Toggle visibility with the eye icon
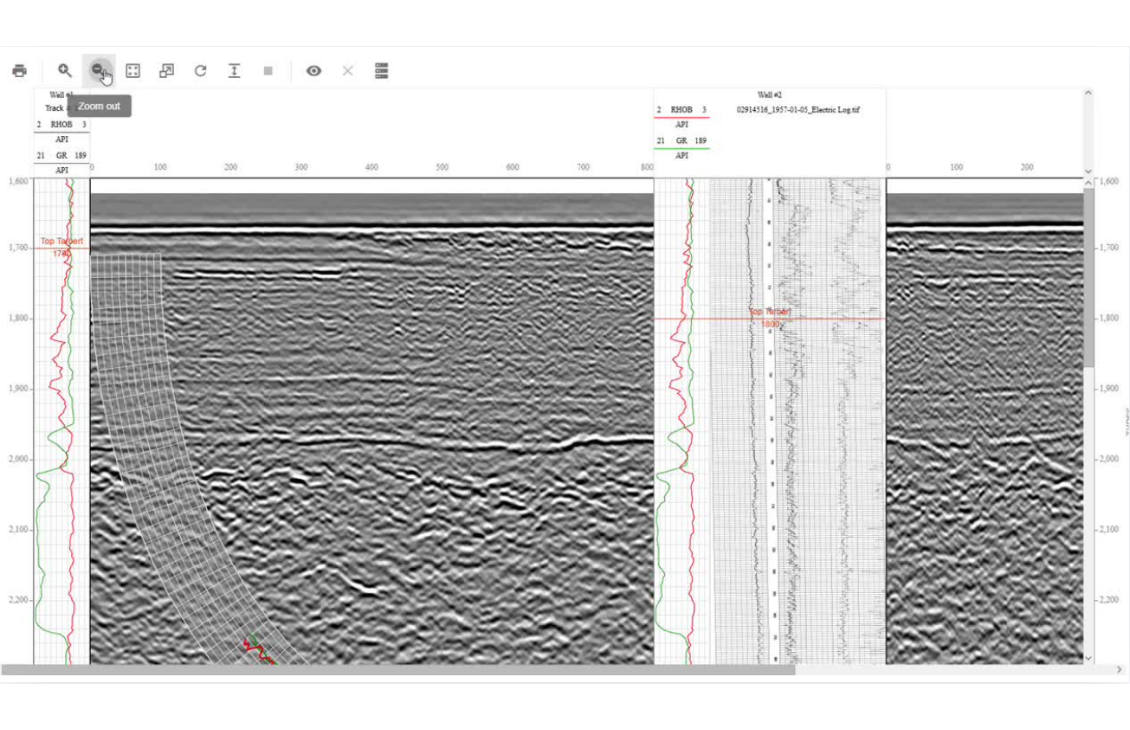The image size is (1130, 730). tap(313, 71)
